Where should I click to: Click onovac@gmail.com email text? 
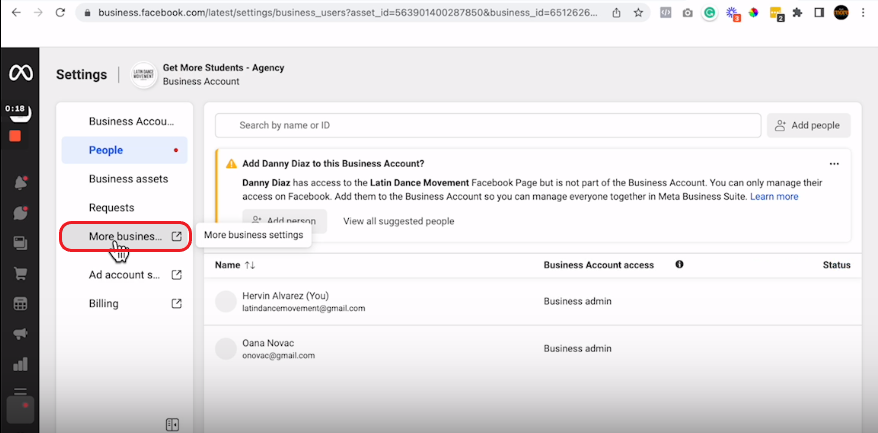tap(278, 355)
